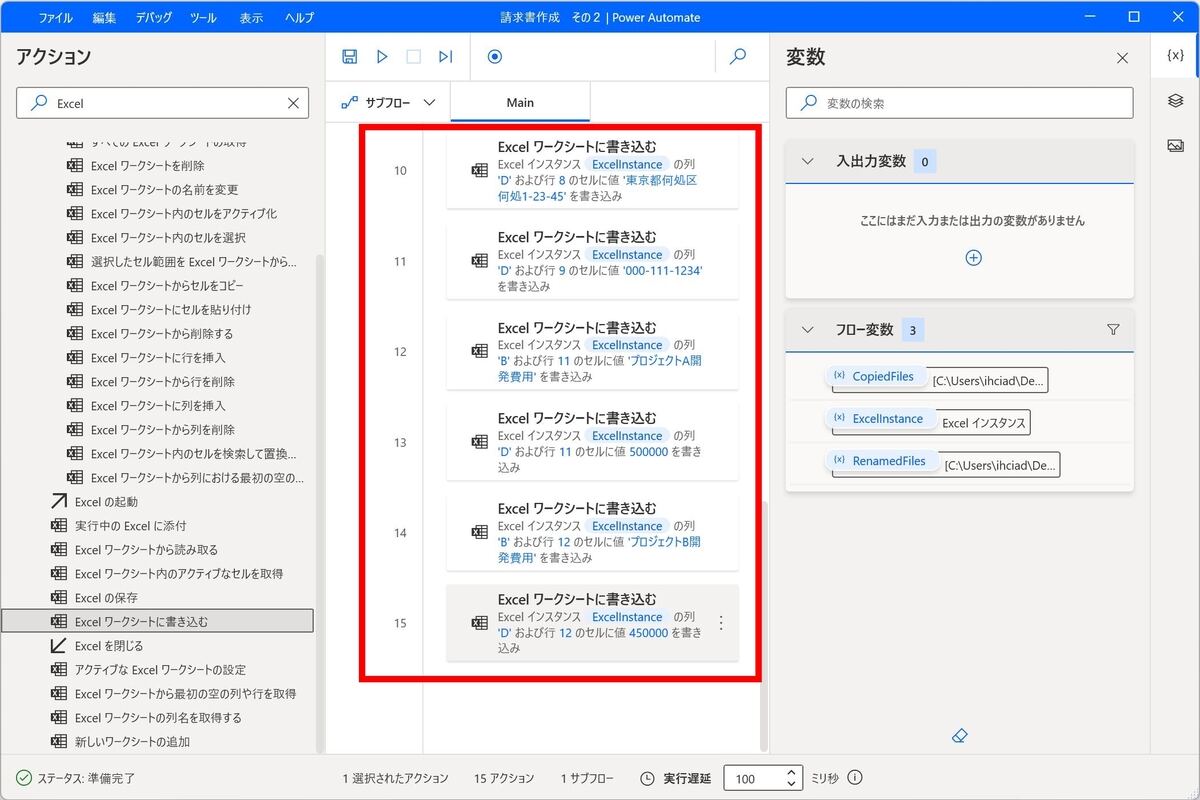Click the 1 選択されたアクション status text
This screenshot has height=800, width=1200.
pos(395,778)
